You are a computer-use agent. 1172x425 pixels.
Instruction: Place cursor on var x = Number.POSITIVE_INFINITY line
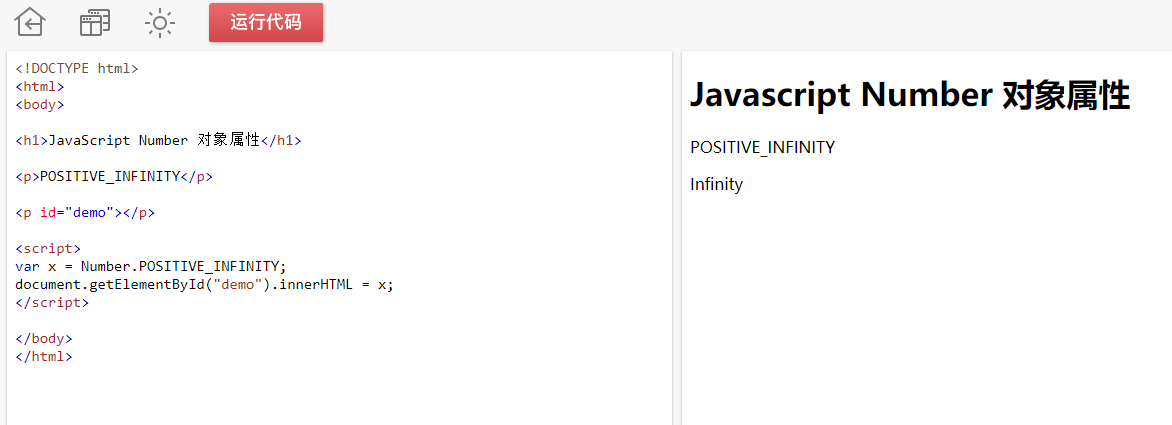click(x=151, y=266)
